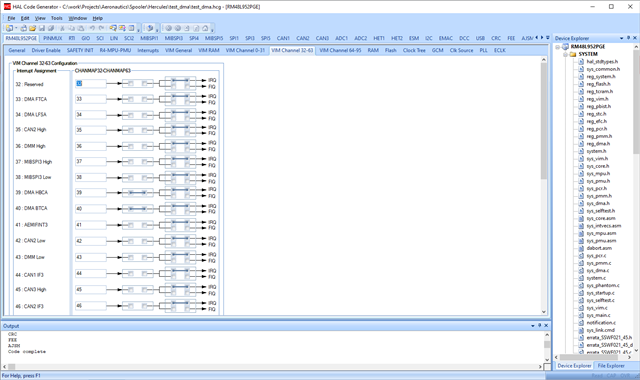Click the Device Explorer pin icon
Image resolution: width=640 pixels, height=380 pixels.
click(x=628, y=38)
